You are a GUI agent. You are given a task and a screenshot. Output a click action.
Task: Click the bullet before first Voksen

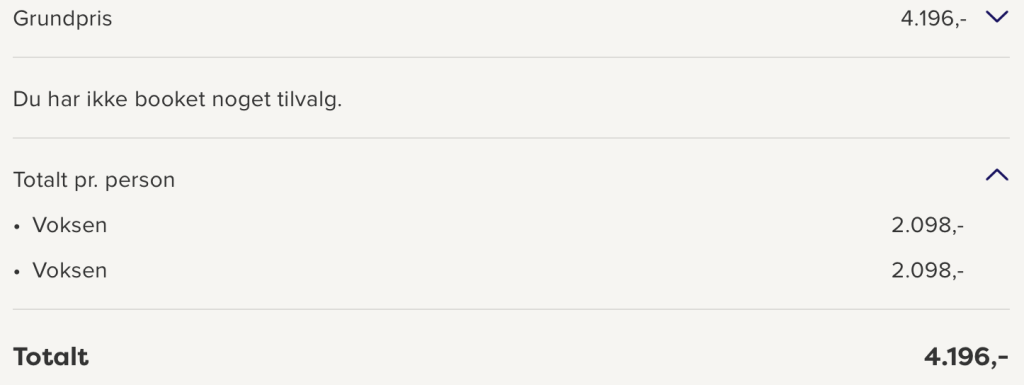click(x=17, y=227)
